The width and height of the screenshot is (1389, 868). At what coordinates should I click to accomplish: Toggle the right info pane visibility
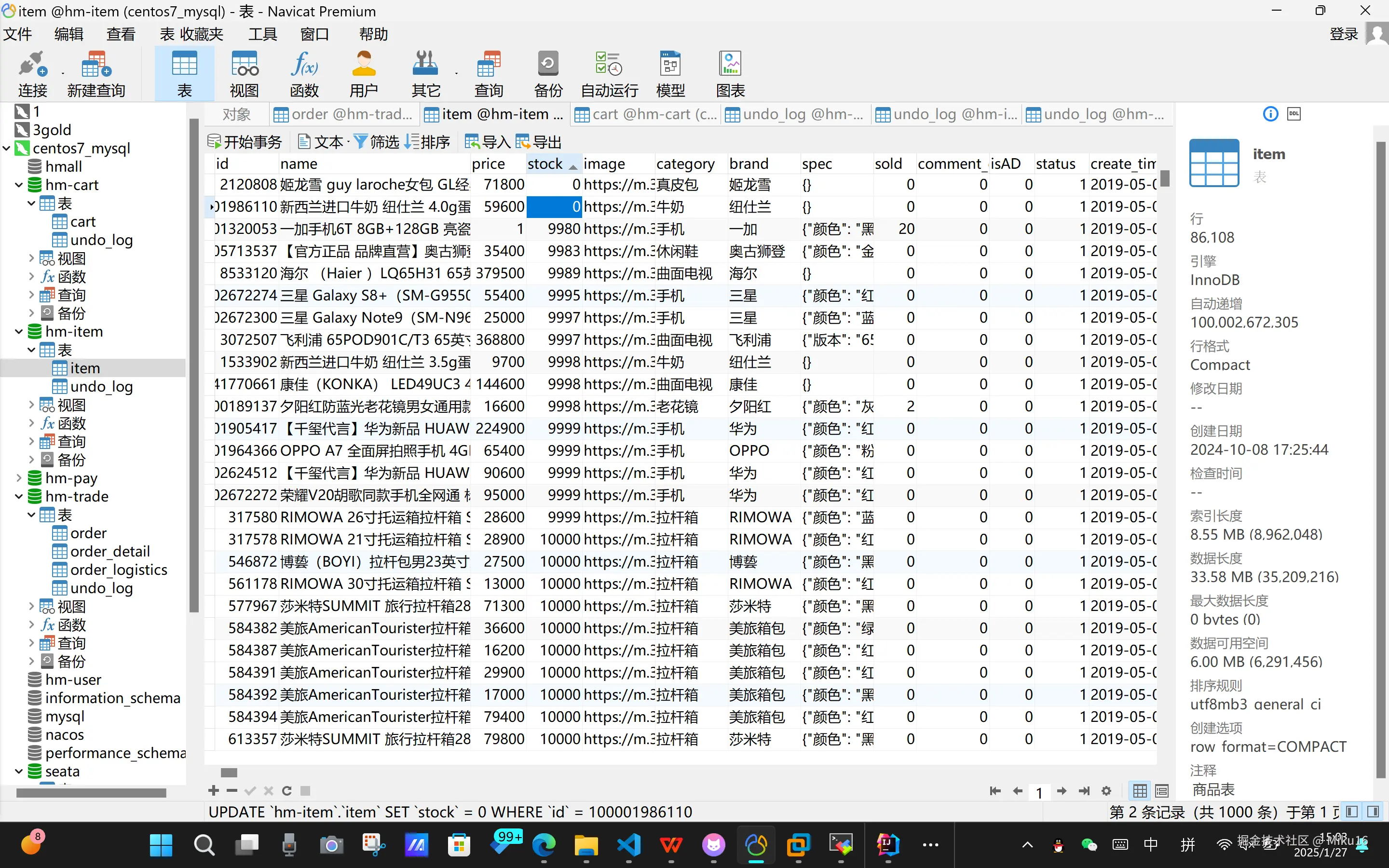click(x=1373, y=811)
